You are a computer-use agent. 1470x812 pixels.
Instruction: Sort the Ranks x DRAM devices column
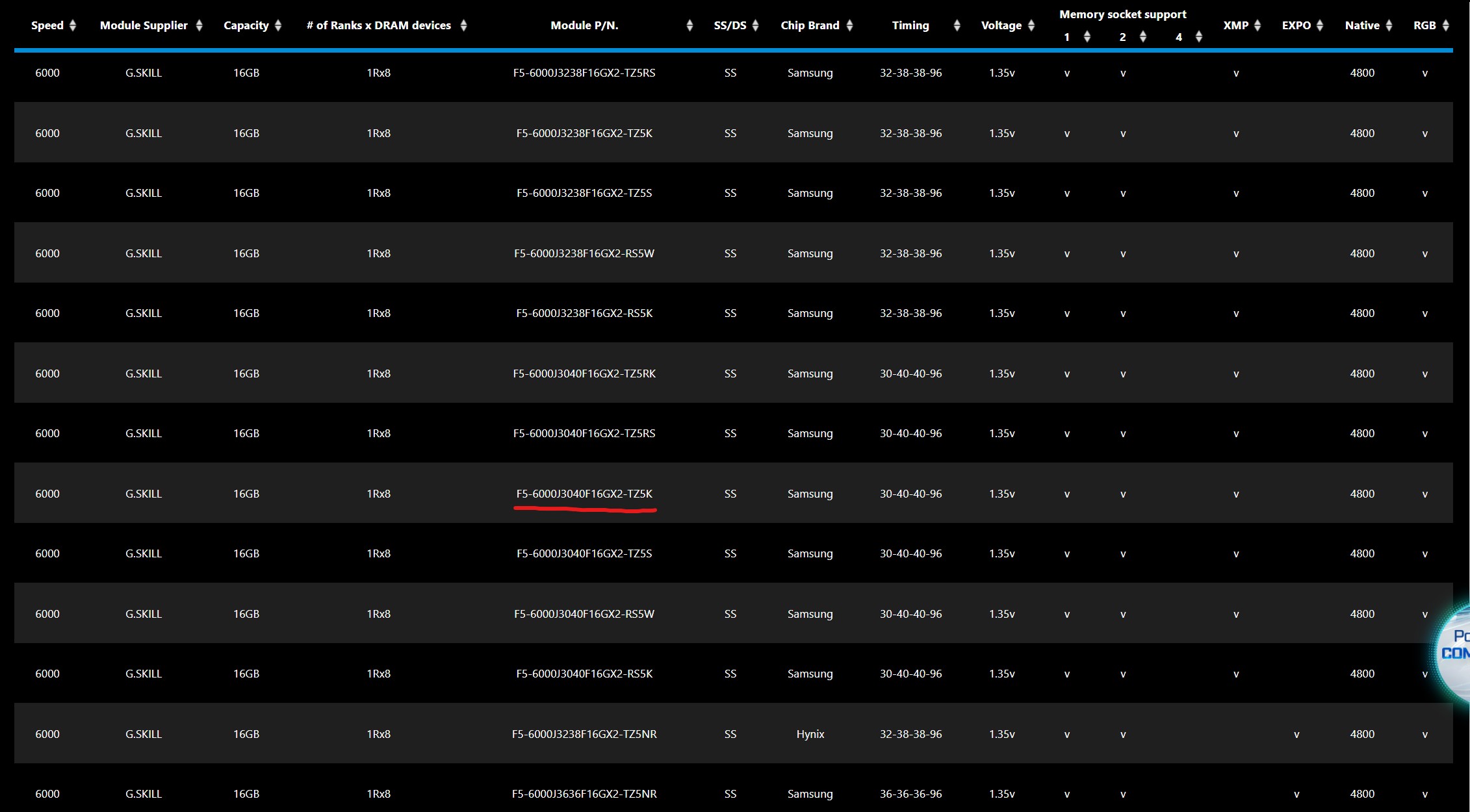coord(463,25)
